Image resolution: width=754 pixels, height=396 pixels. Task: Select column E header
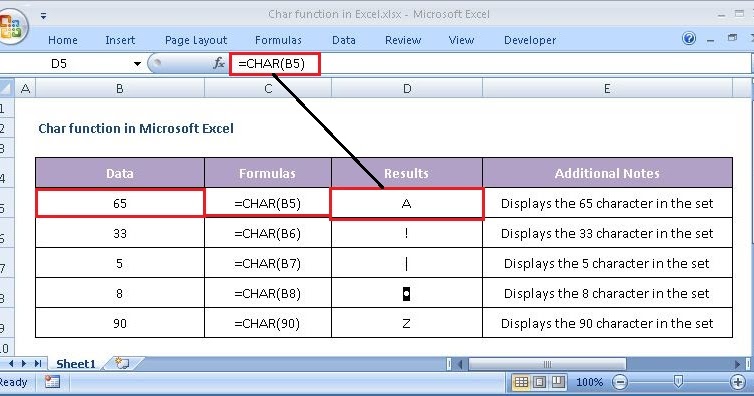(607, 89)
